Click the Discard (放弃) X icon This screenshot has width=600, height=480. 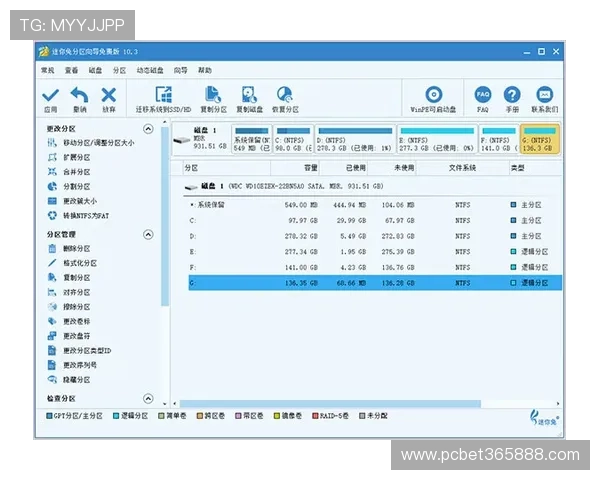(x=109, y=95)
